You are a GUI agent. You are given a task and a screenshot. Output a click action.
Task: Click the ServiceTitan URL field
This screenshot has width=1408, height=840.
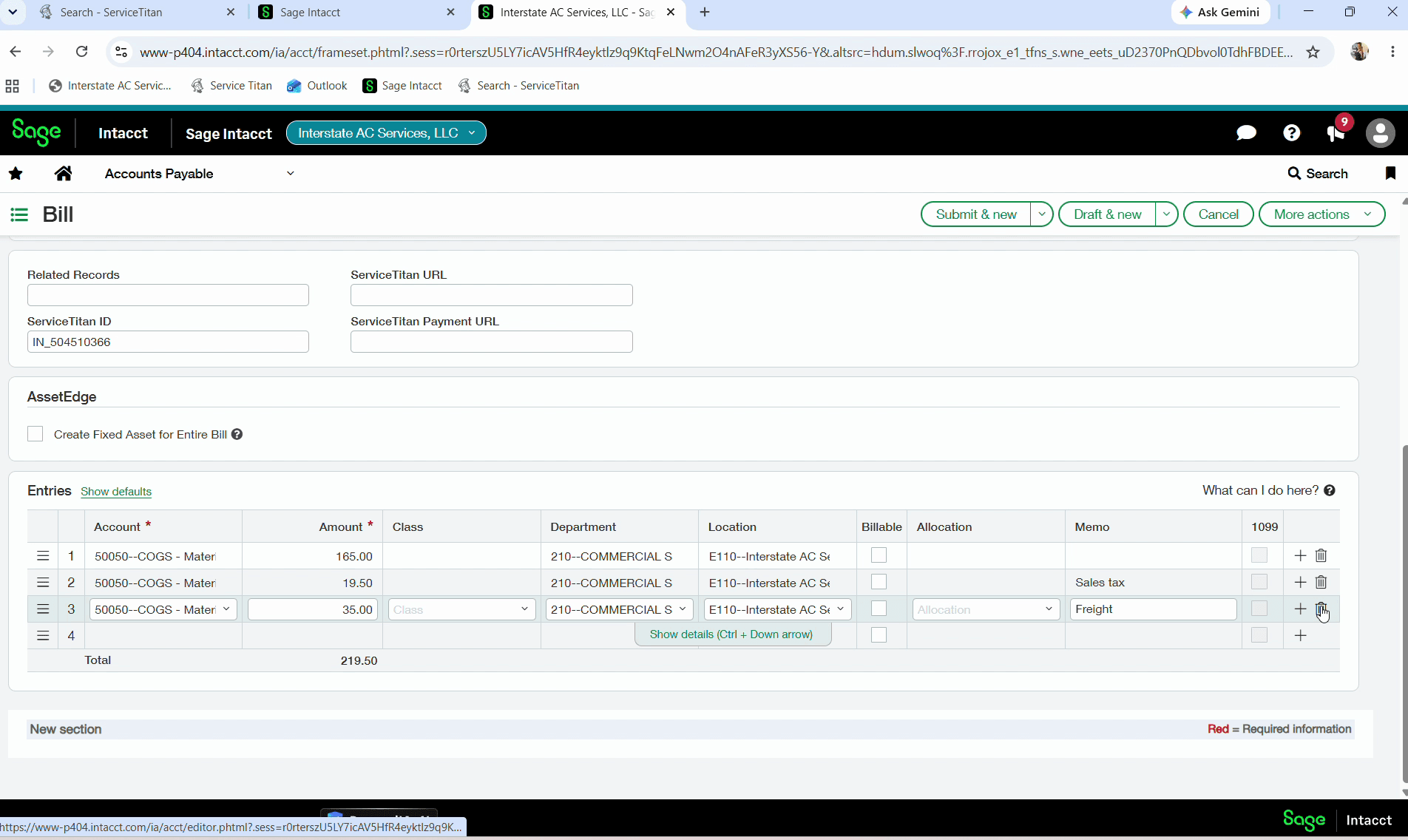(x=491, y=295)
